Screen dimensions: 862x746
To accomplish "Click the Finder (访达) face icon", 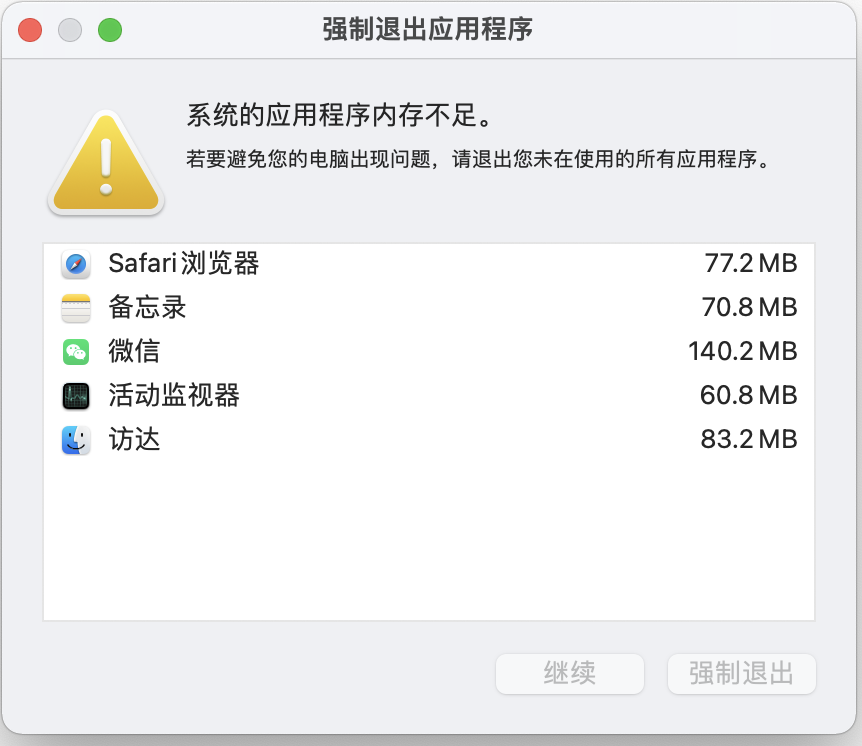I will [x=76, y=440].
